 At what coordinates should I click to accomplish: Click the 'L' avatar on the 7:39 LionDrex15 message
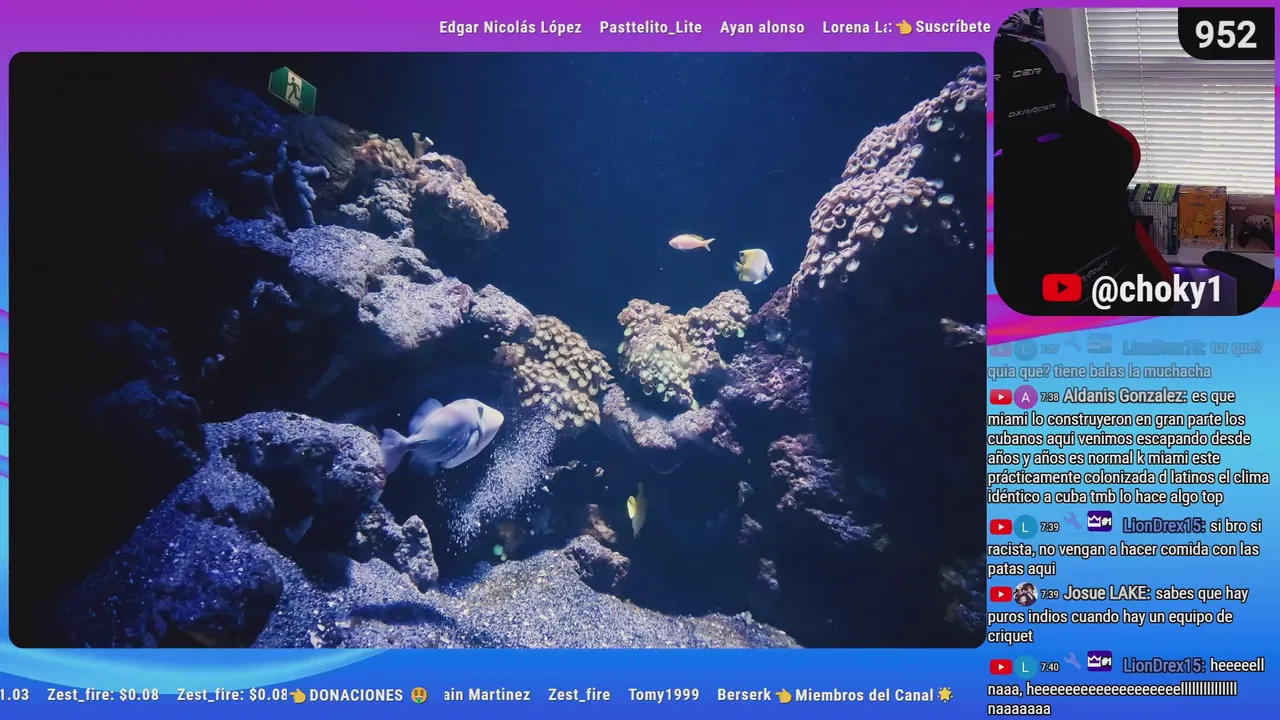pyautogui.click(x=1026, y=527)
